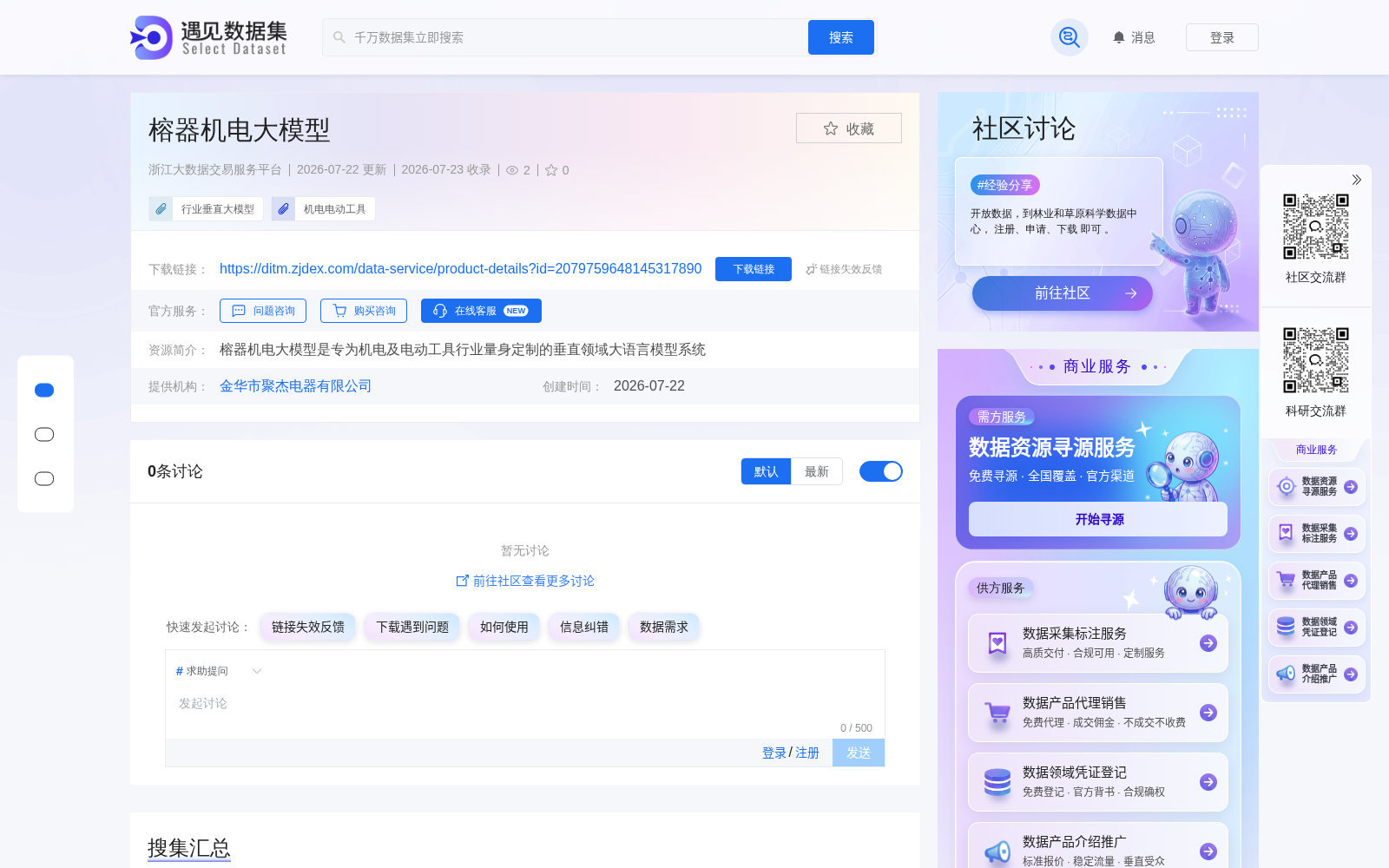Click paperclip icon of 机电电动工具 tag
Screen dimensions: 1389x868
(x=283, y=209)
